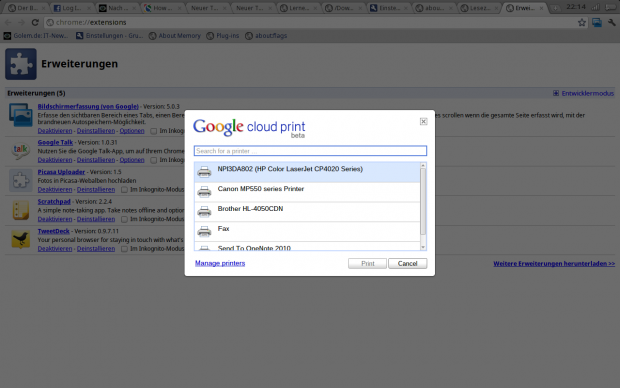Bookmark this page with the star
The image size is (620, 388).
[582, 23]
